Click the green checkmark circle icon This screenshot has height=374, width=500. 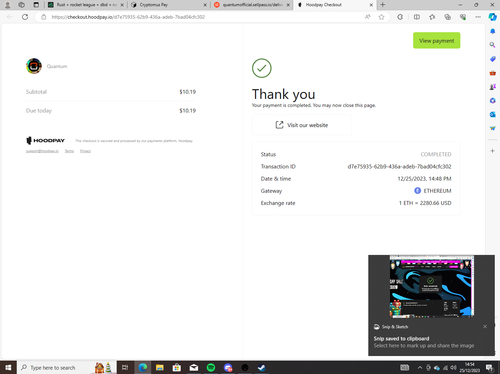(x=262, y=68)
